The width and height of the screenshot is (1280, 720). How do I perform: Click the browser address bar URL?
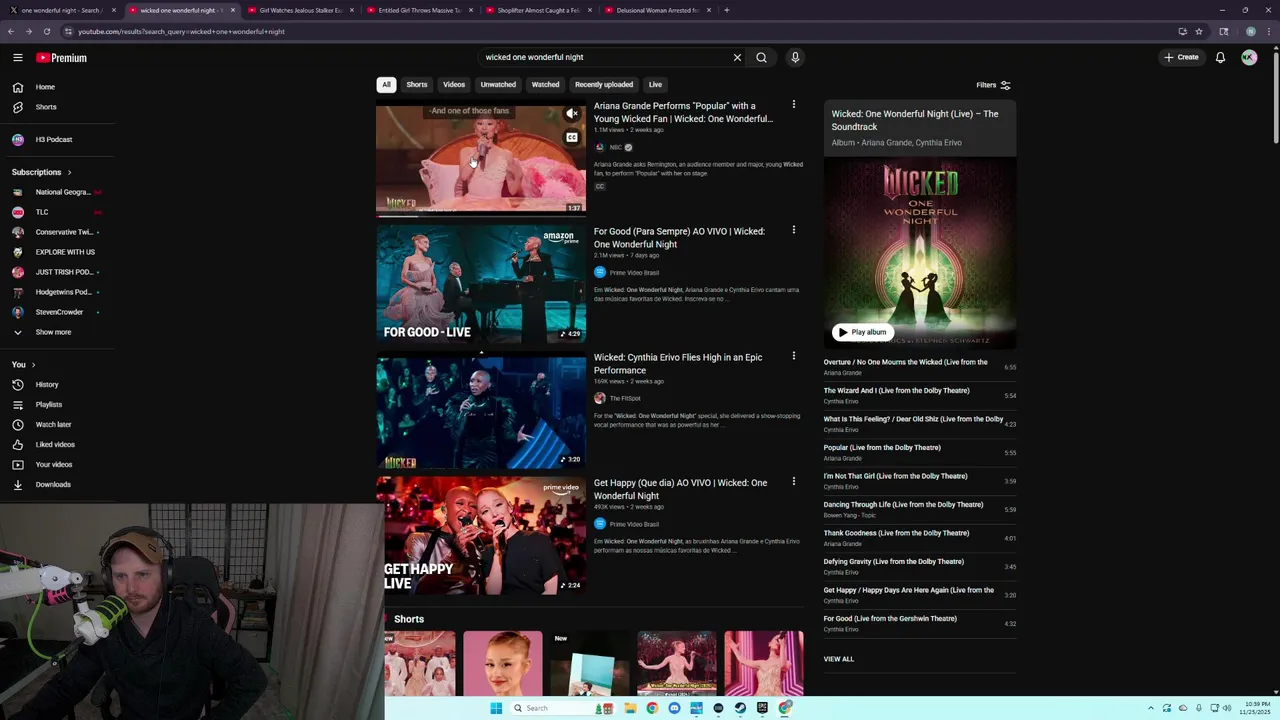tap(182, 31)
